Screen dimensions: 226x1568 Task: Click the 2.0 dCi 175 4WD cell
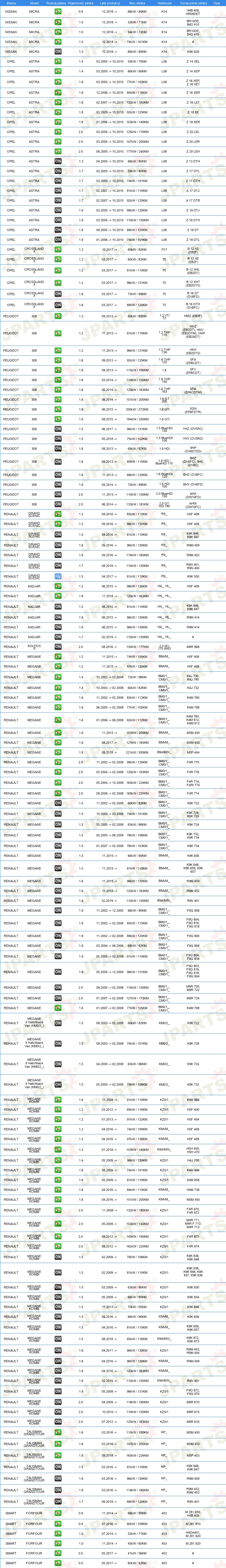[x=164, y=647]
